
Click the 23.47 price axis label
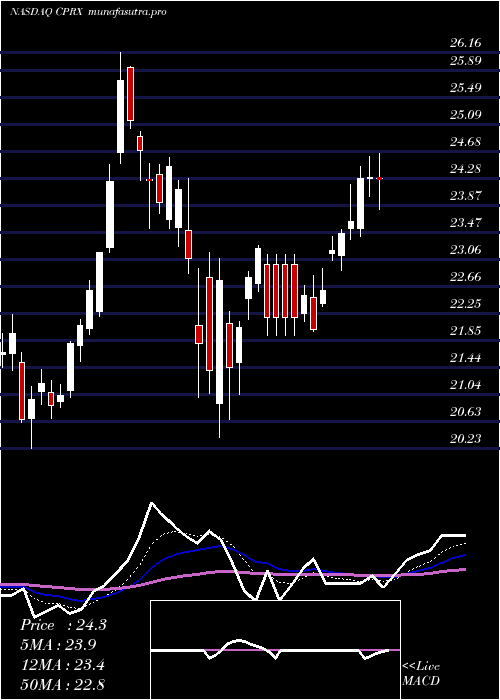tap(466, 223)
